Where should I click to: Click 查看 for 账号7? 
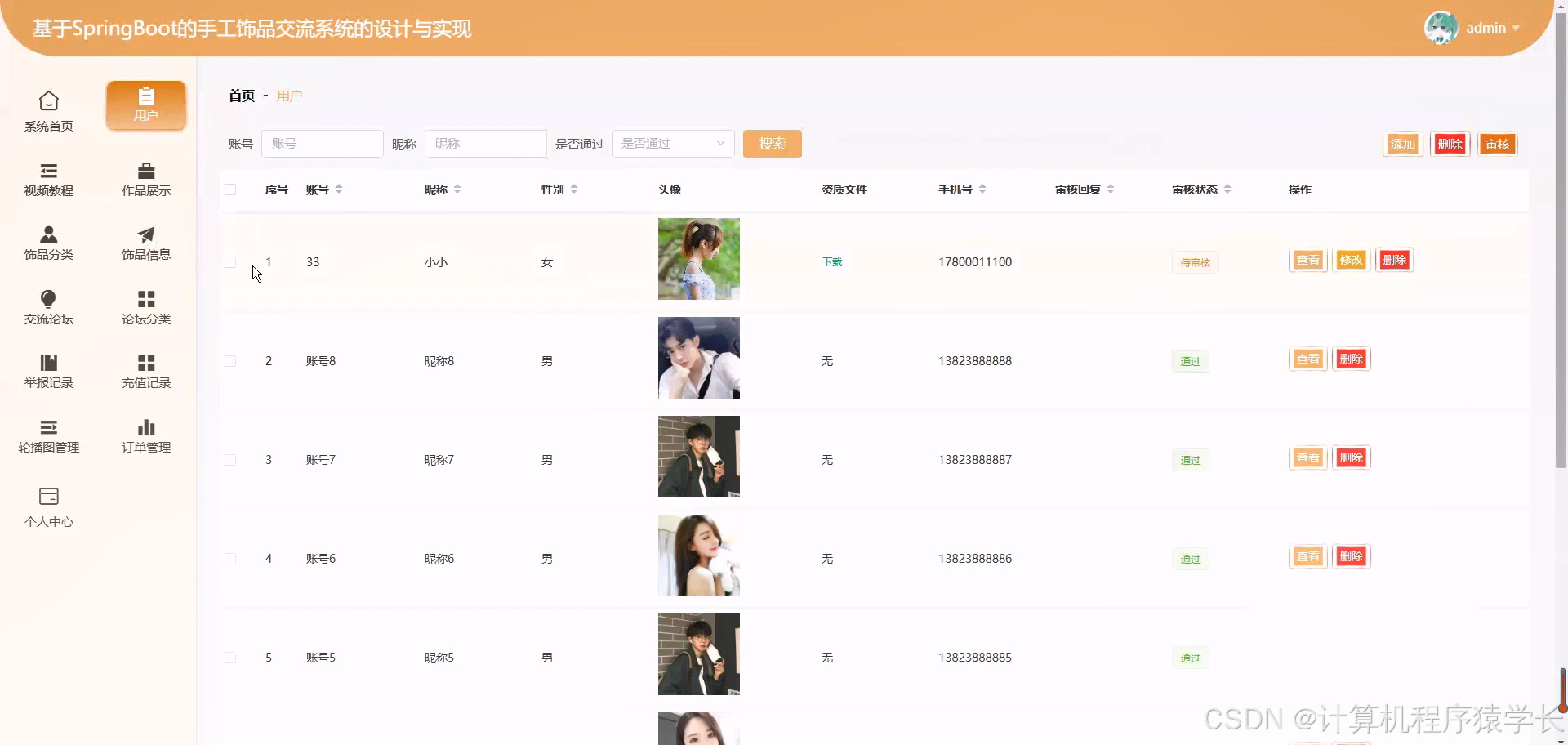(1308, 458)
